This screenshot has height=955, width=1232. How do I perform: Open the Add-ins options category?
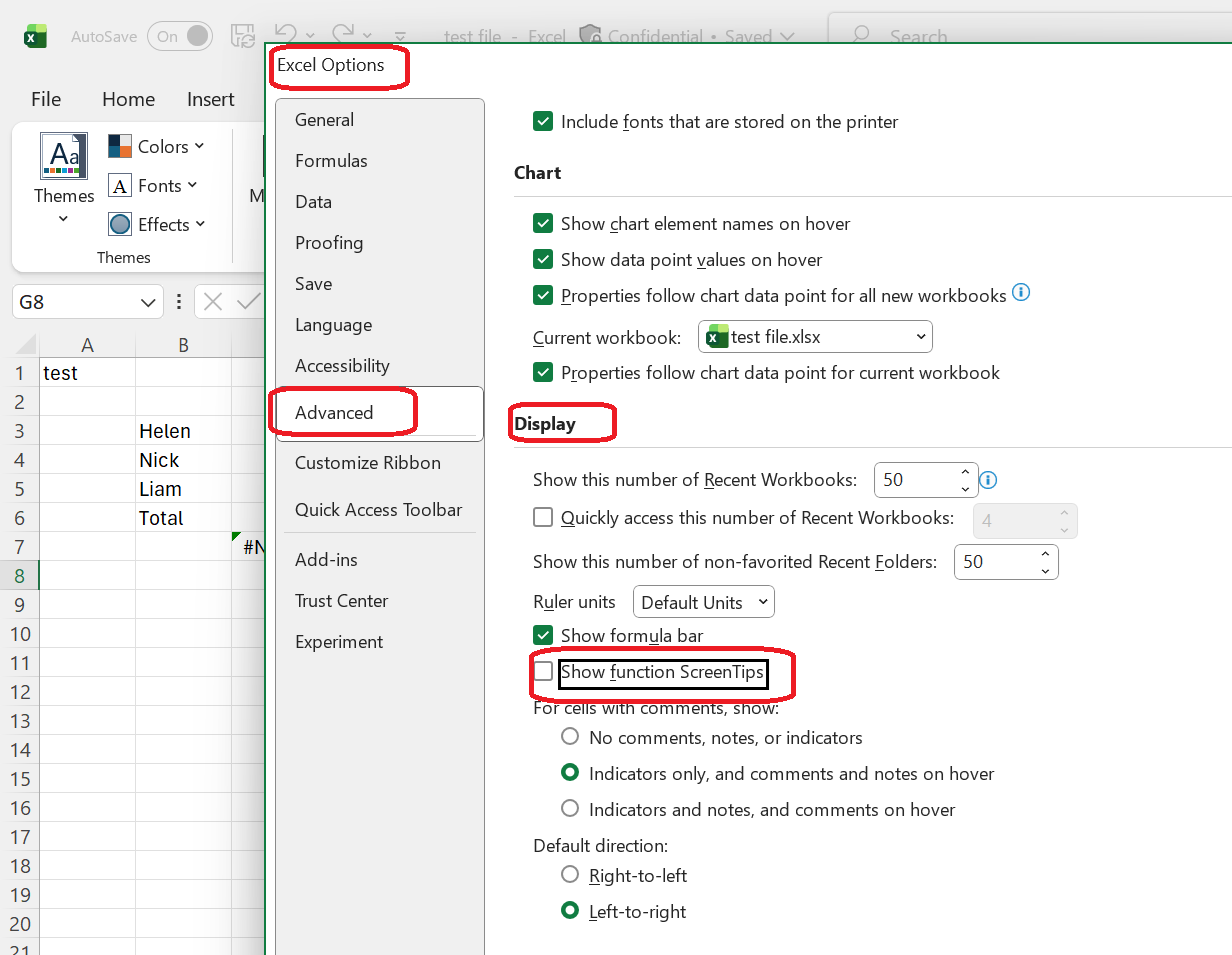point(379,560)
